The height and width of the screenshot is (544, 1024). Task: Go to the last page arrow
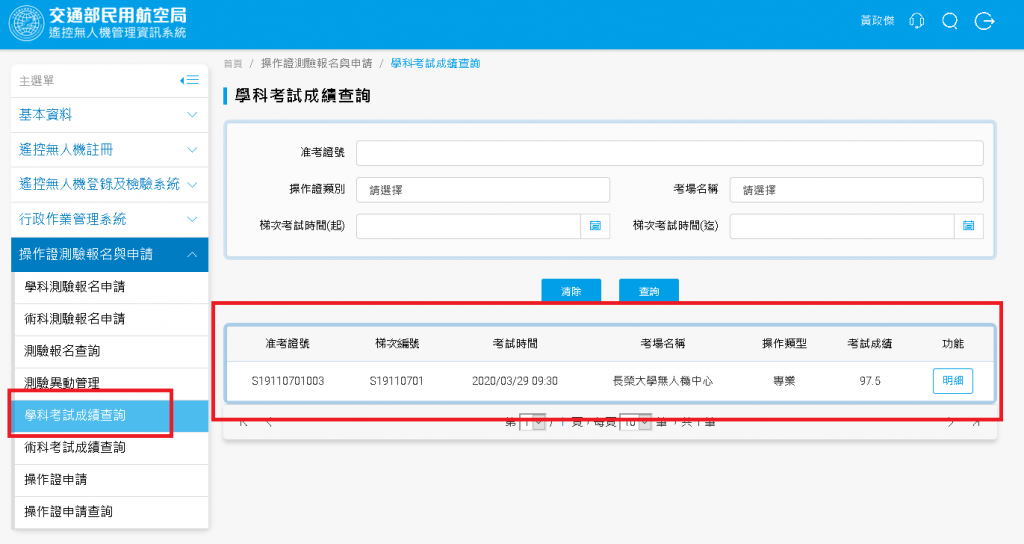[x=976, y=423]
